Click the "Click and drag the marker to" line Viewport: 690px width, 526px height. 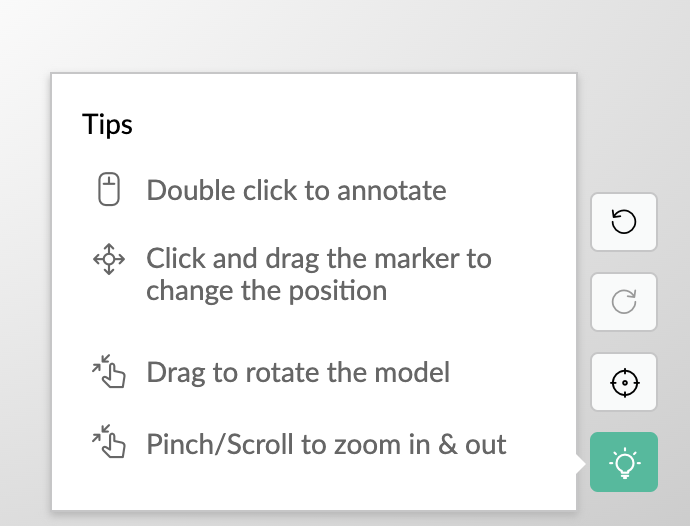pos(319,259)
